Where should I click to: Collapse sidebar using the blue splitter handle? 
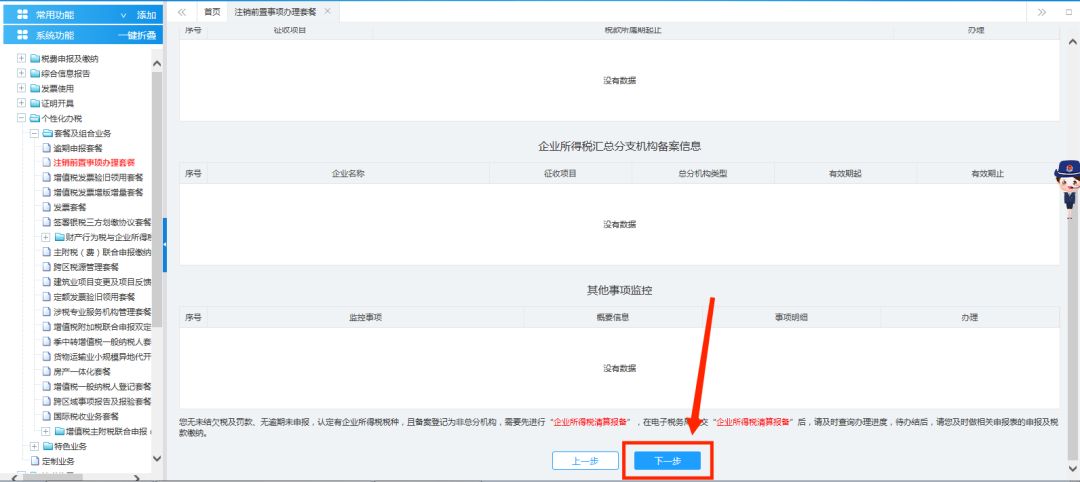[x=165, y=244]
